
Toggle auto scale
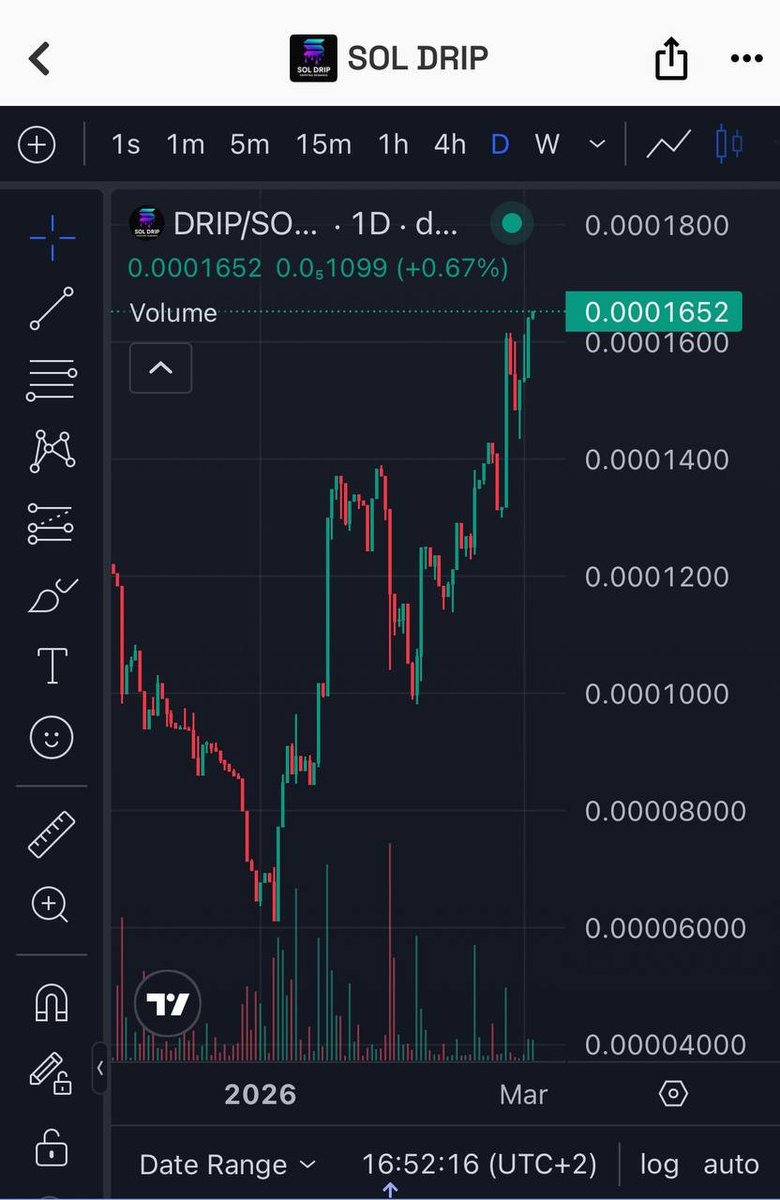731,1165
